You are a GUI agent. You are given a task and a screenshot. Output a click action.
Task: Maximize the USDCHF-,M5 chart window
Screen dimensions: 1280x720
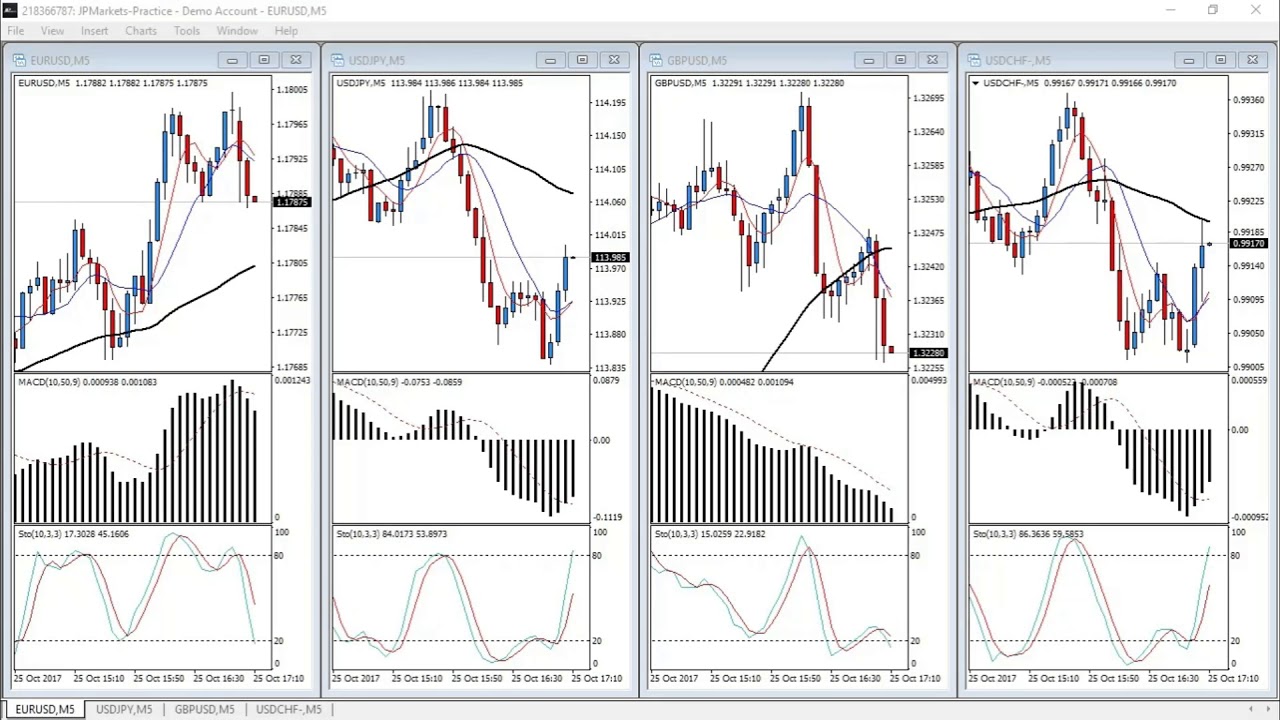[1220, 60]
